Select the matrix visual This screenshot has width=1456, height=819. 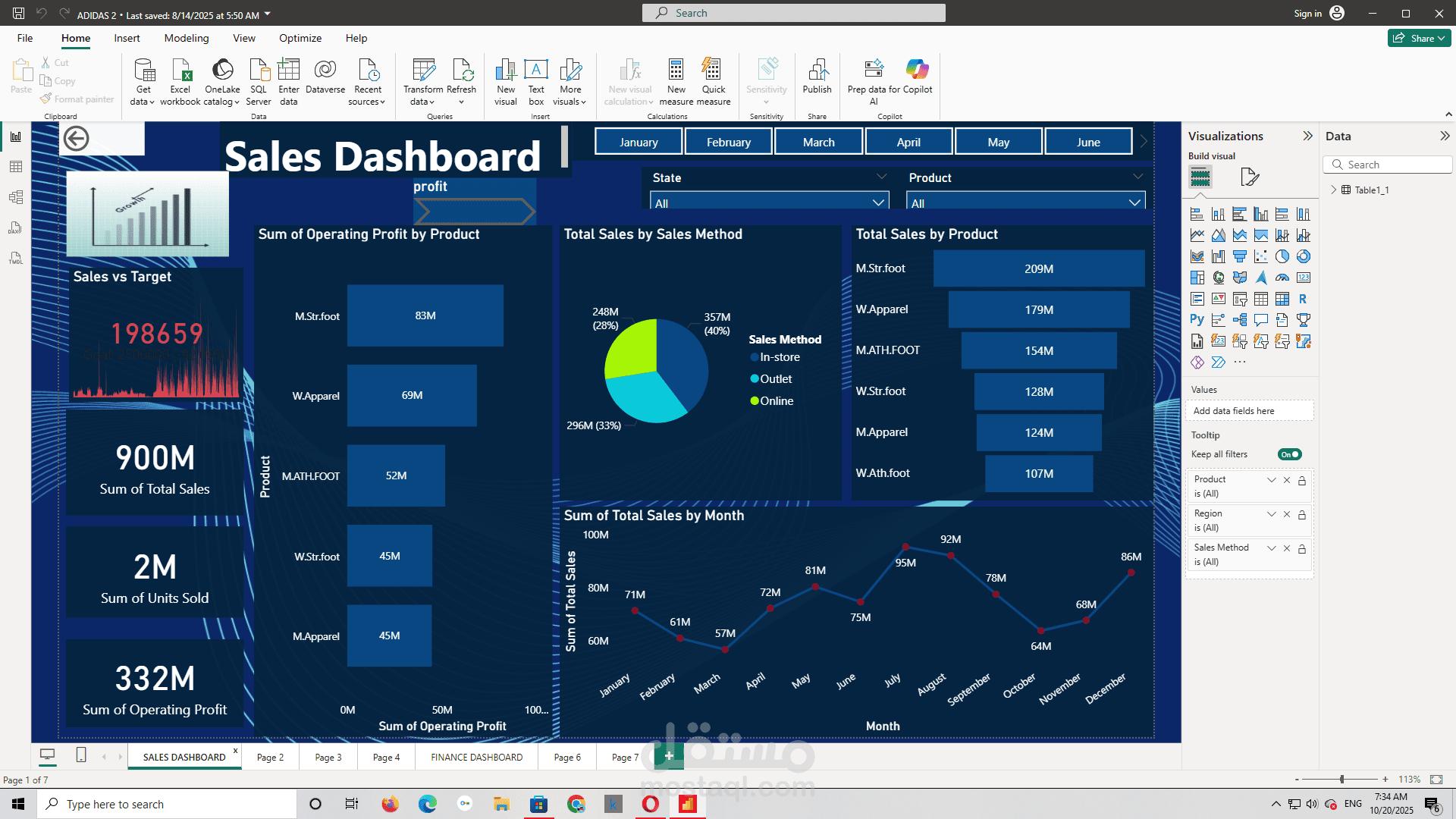(1282, 300)
